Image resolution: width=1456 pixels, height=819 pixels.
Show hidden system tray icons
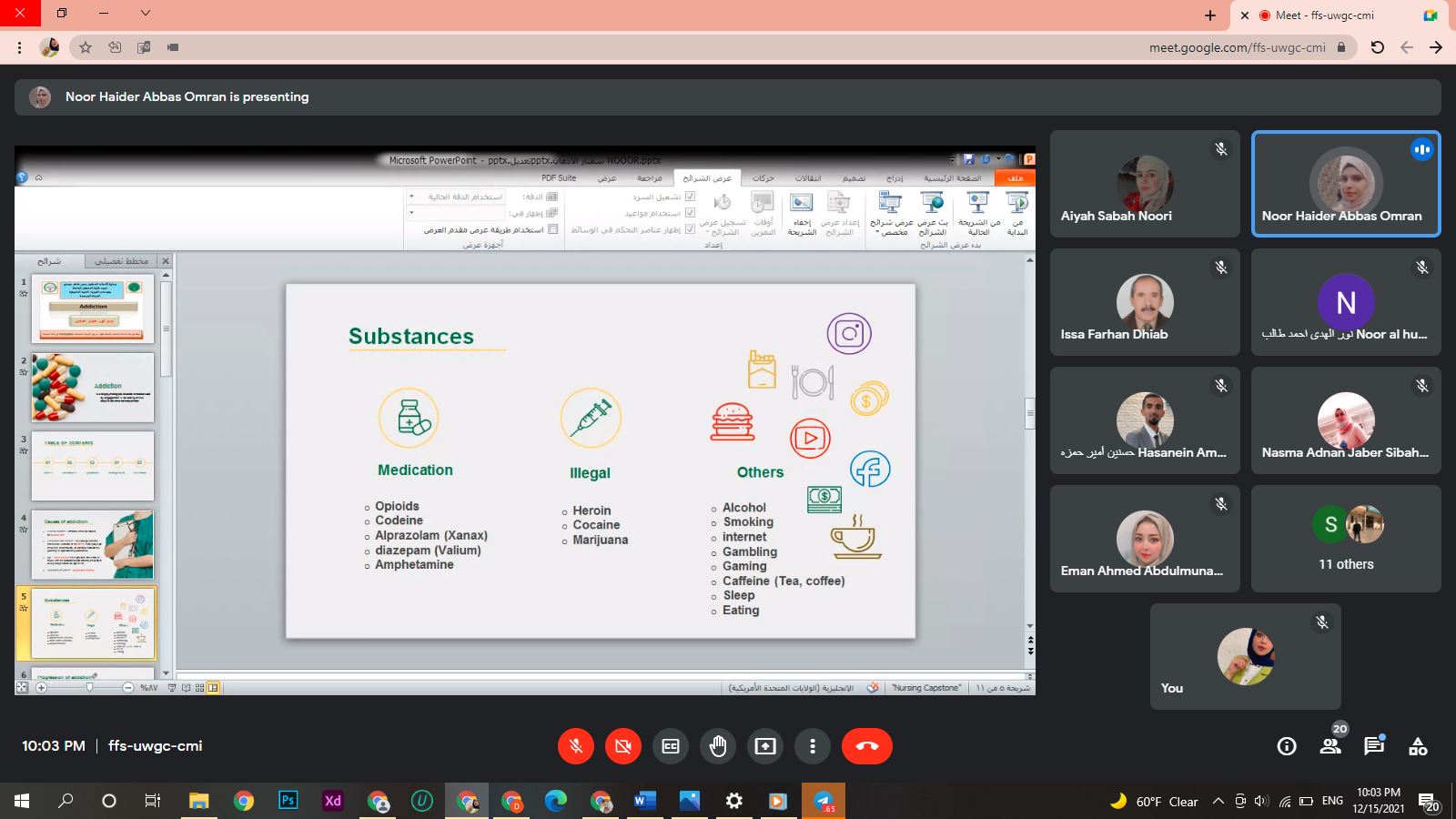point(1218,802)
